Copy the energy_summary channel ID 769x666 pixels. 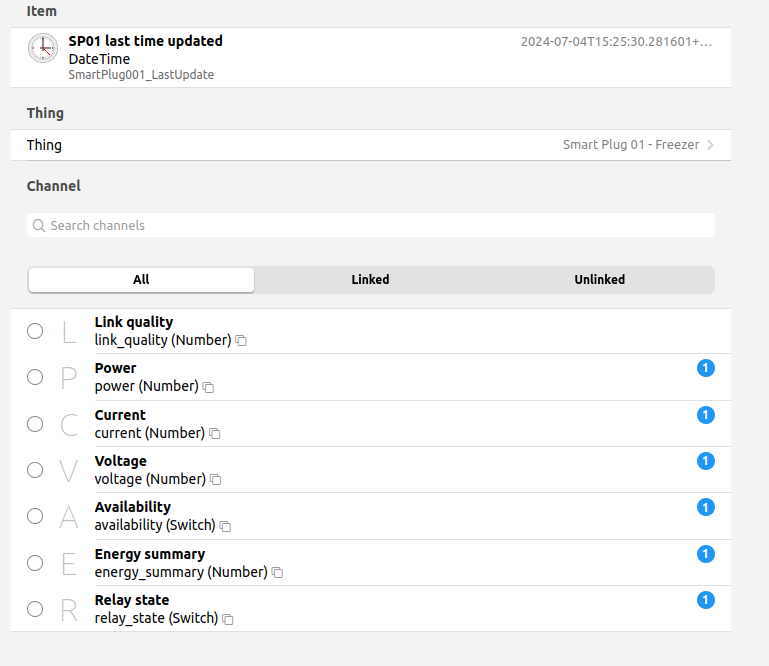[x=277, y=573]
